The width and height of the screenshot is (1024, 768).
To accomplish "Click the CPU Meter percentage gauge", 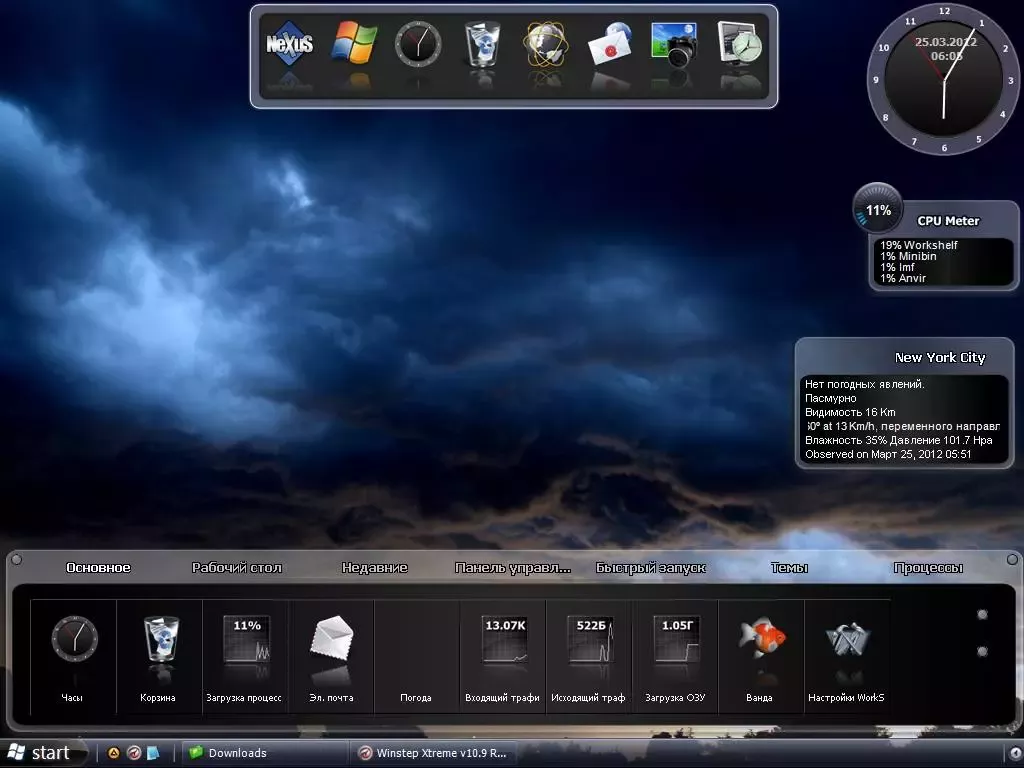I will [x=877, y=210].
